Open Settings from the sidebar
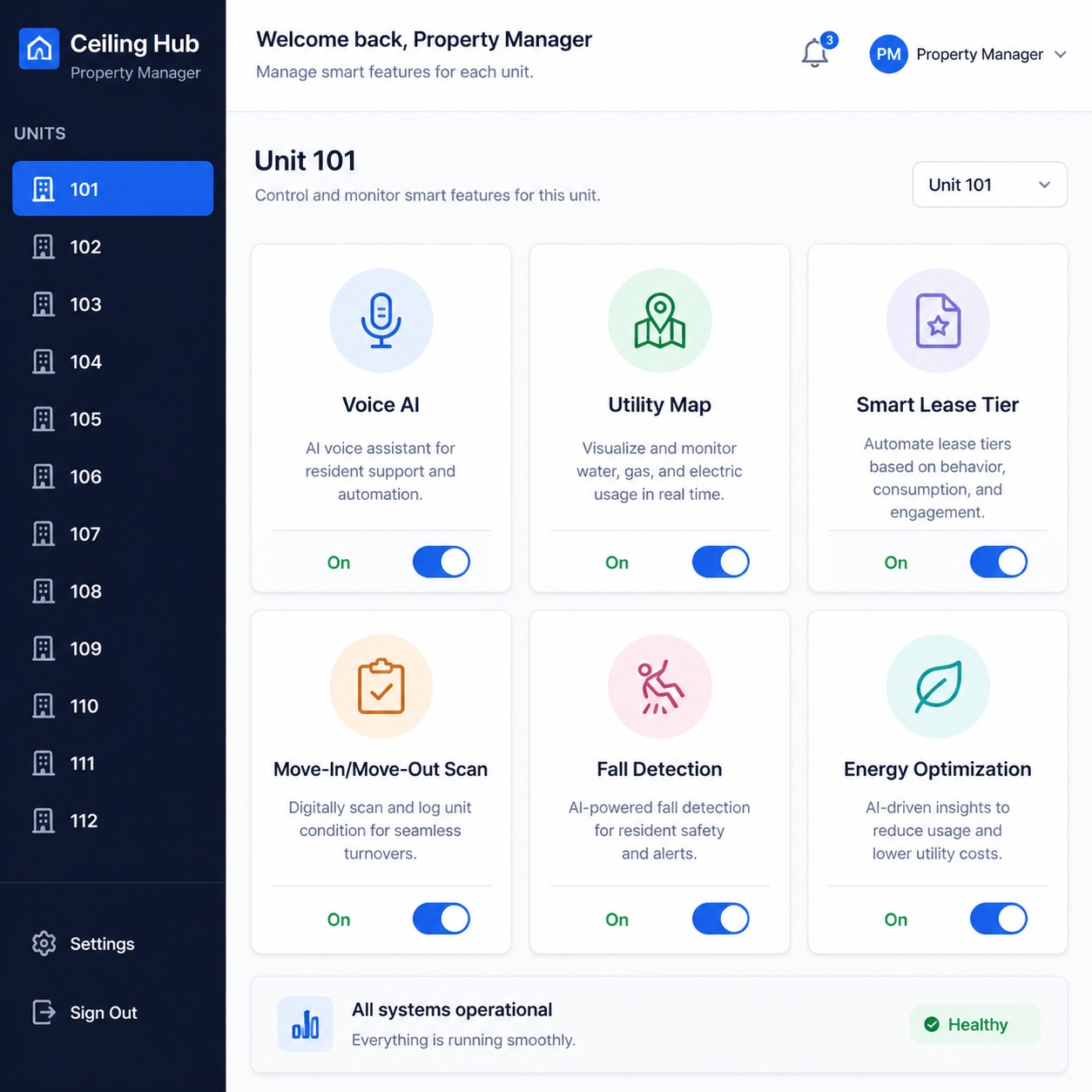The width and height of the screenshot is (1092, 1092). coord(102,944)
